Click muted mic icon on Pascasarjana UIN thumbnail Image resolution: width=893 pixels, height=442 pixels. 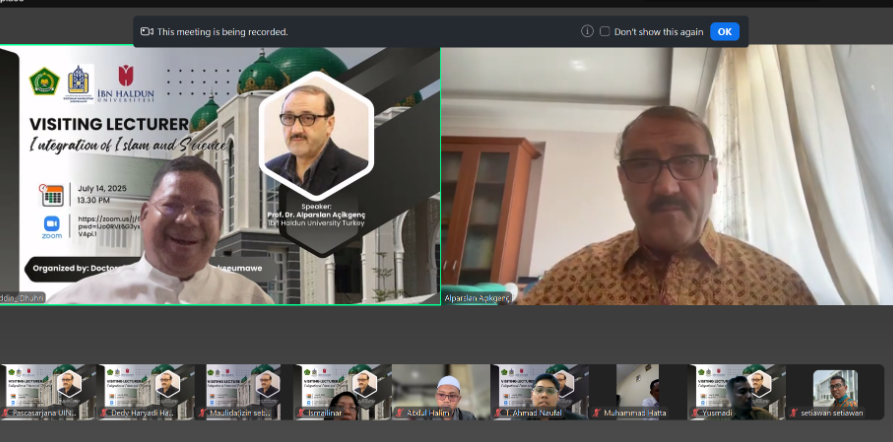click(6, 412)
